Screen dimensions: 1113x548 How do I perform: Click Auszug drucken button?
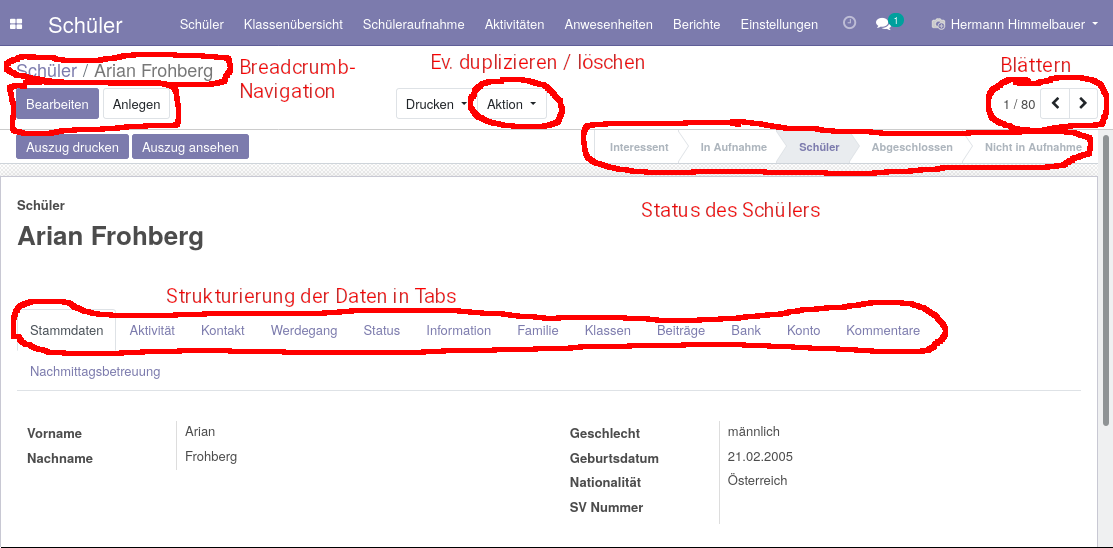72,147
